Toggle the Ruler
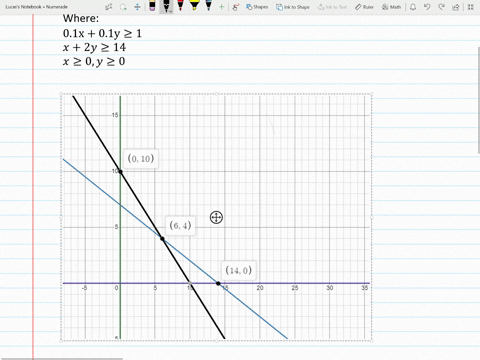Screen dimensions: 480x360 coord(364,7)
